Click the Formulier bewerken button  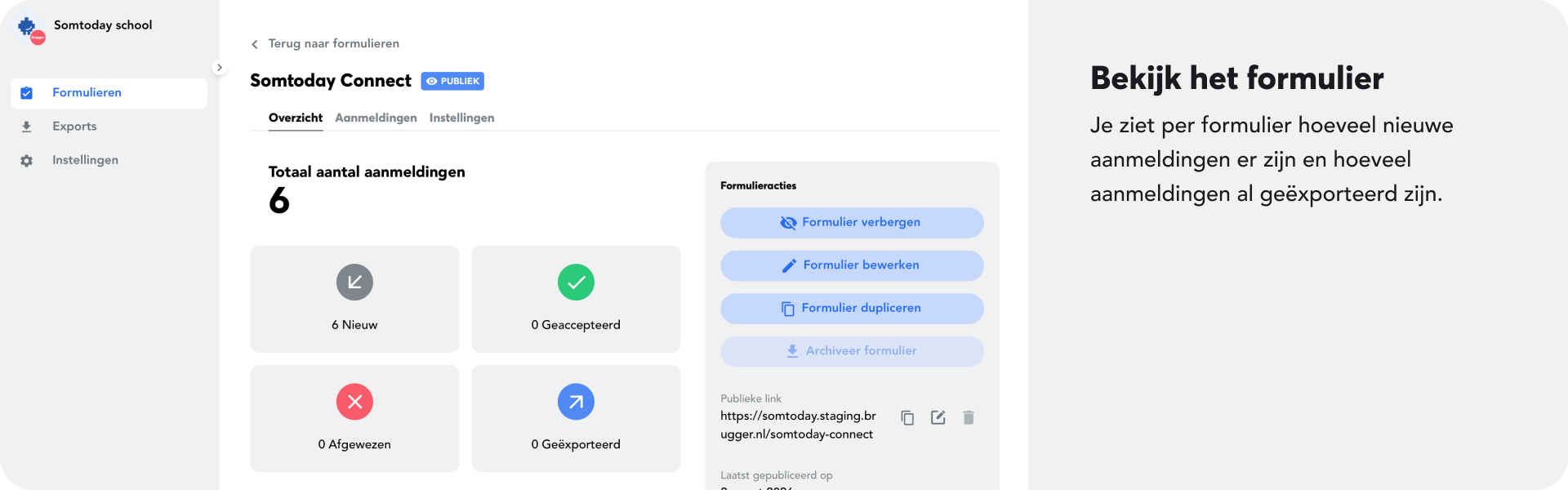pyautogui.click(x=852, y=265)
